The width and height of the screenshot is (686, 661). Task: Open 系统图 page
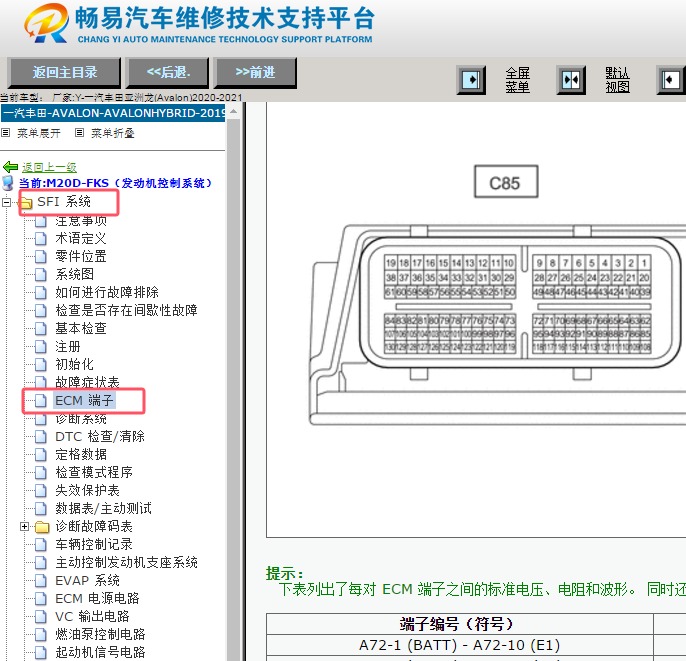[x=74, y=274]
